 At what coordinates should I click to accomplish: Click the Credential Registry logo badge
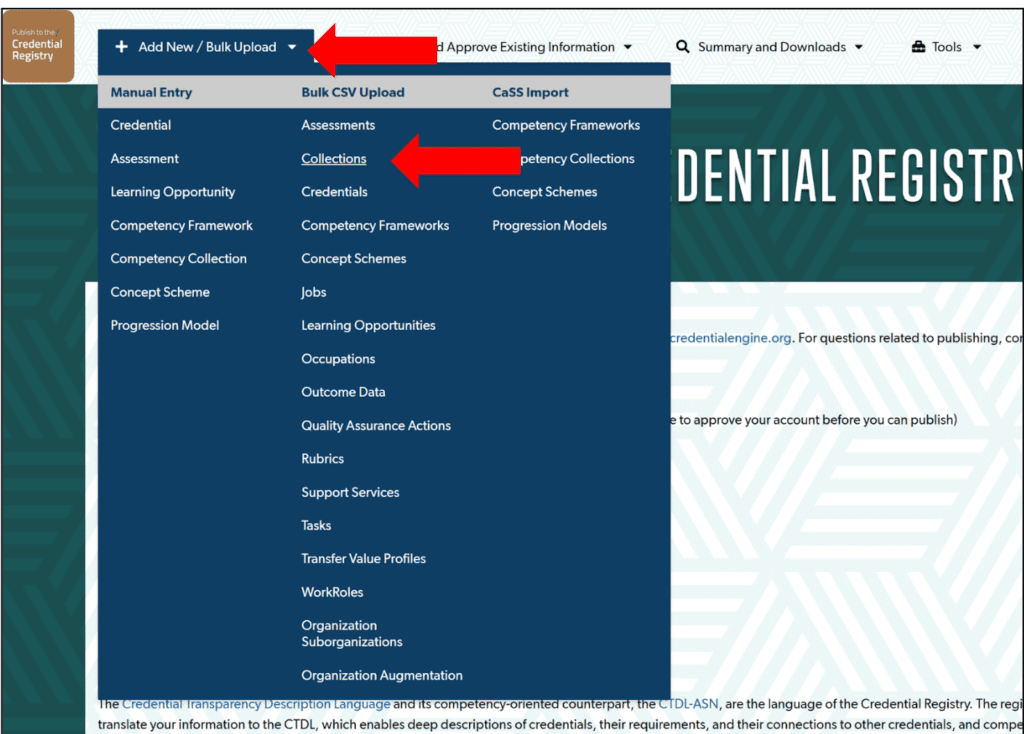(x=38, y=44)
